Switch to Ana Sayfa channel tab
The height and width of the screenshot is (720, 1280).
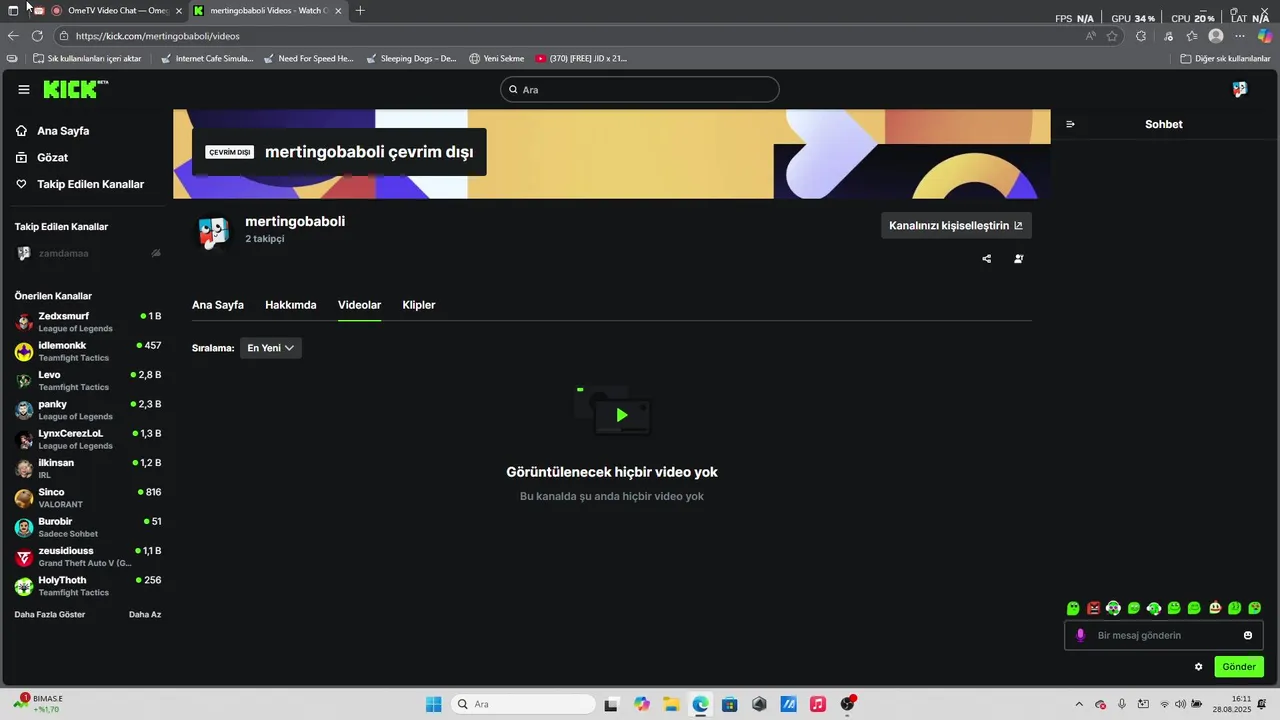218,305
